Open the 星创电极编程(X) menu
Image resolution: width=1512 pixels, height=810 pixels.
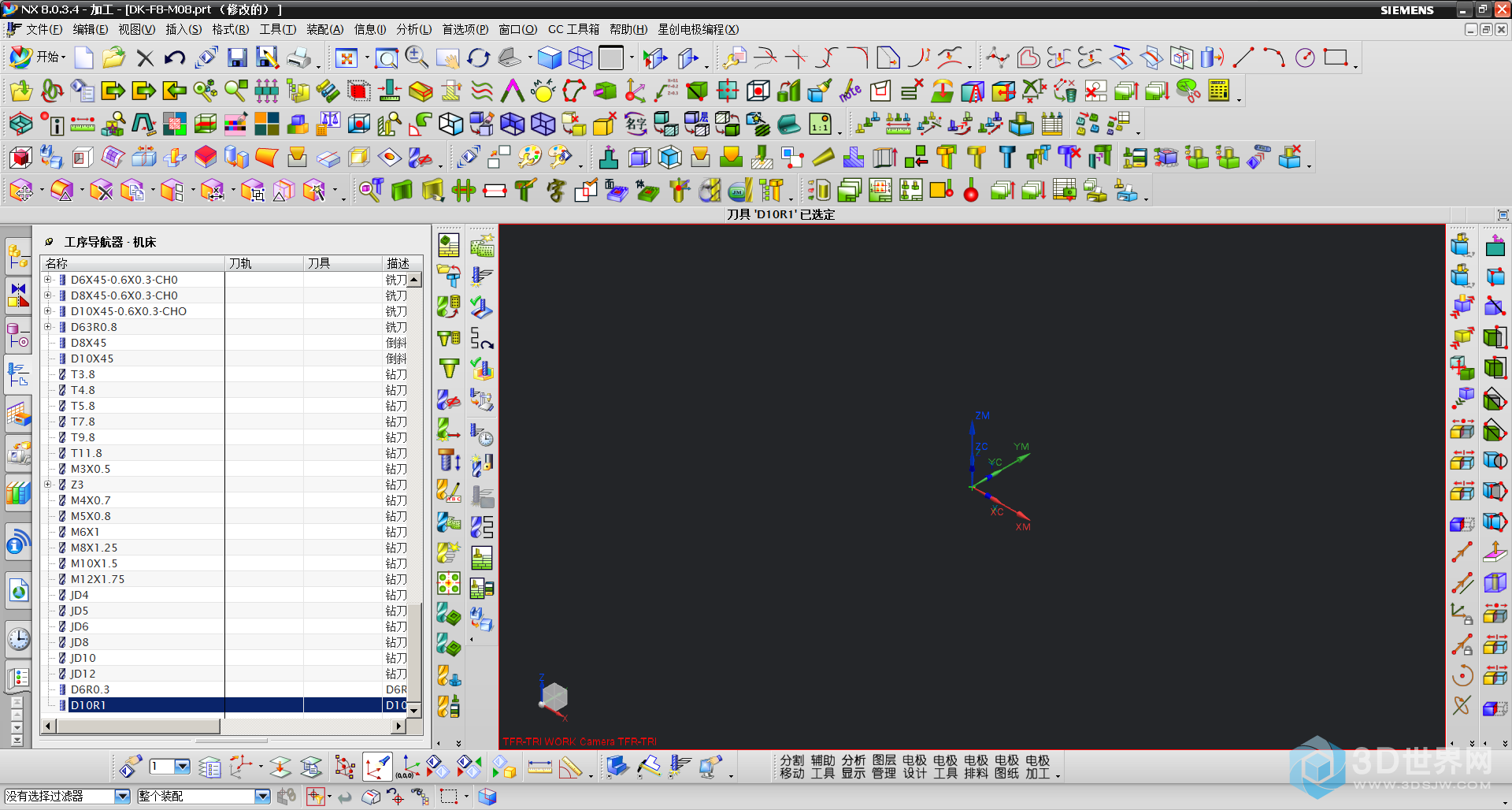699,29
